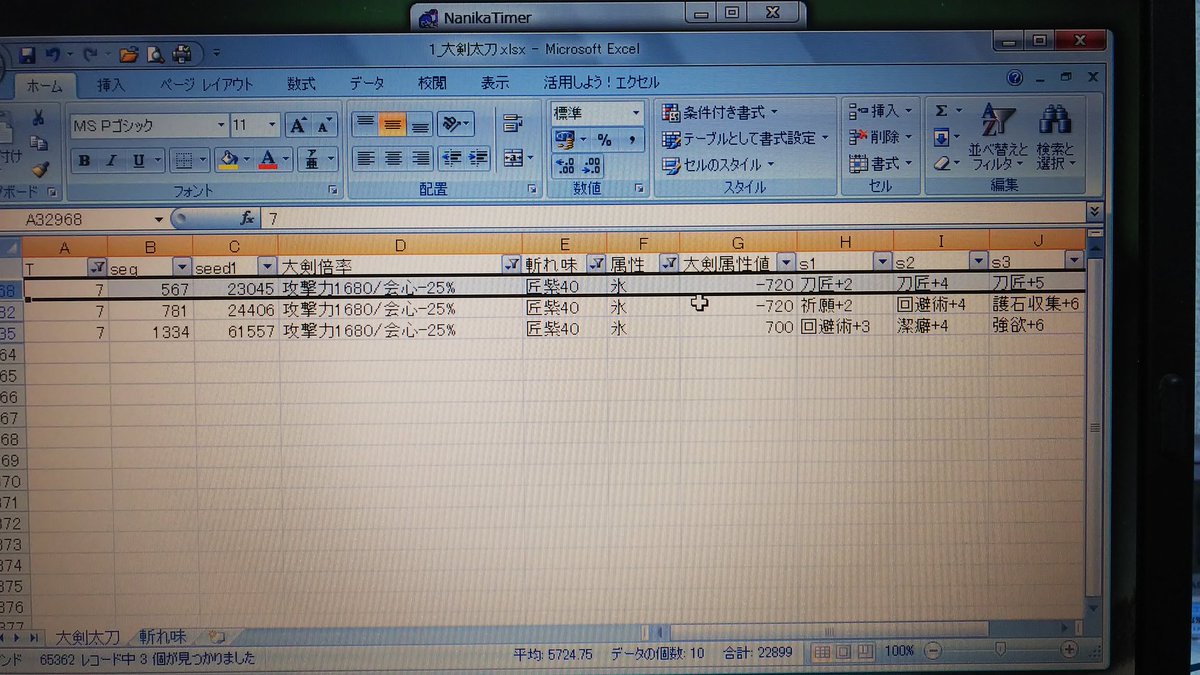
Task: Apply cell borders icon
Action: pyautogui.click(x=182, y=160)
